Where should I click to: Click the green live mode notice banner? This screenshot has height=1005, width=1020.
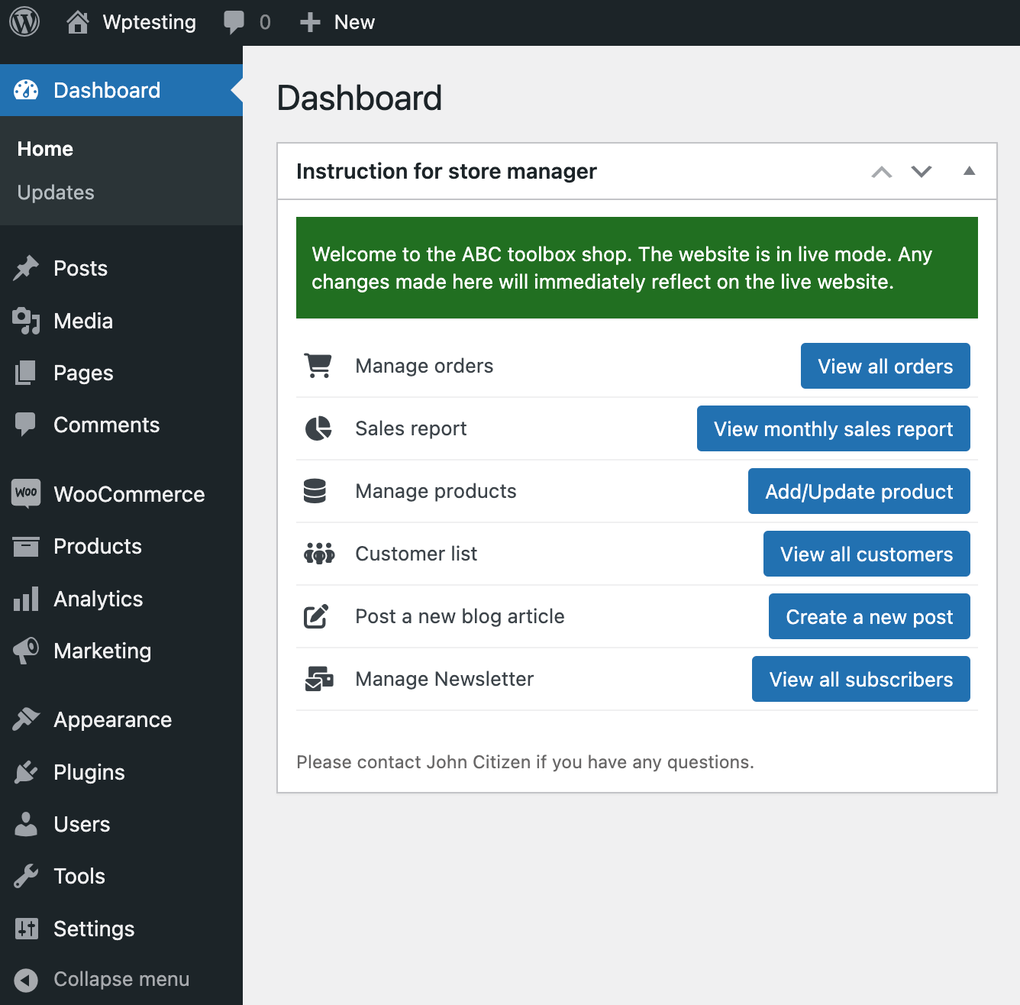(637, 267)
